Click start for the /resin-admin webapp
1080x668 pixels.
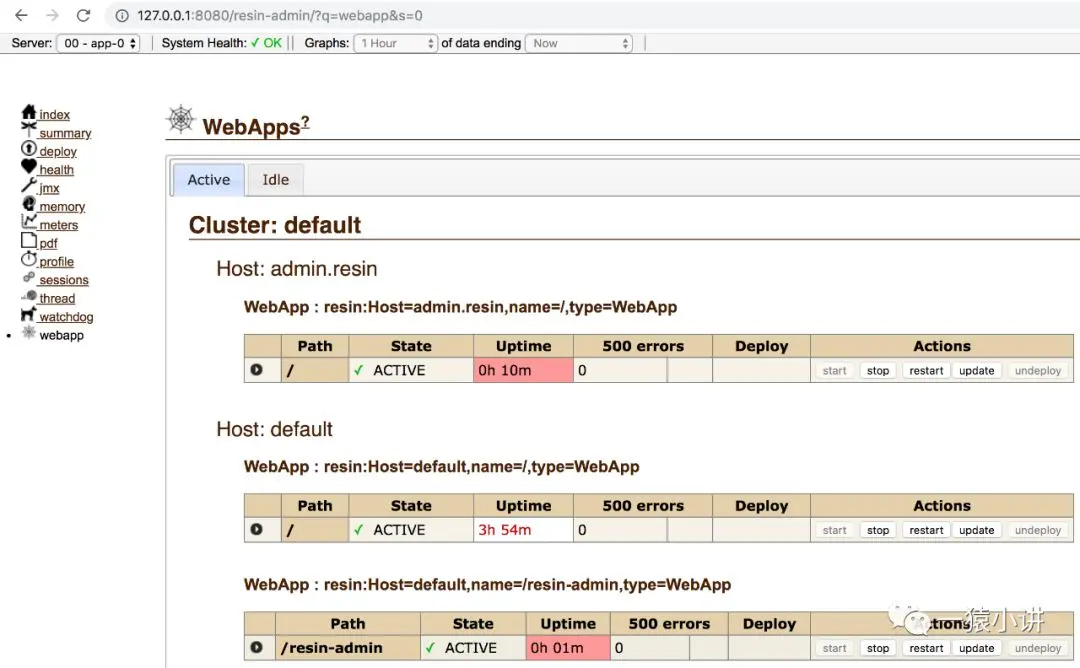point(834,648)
